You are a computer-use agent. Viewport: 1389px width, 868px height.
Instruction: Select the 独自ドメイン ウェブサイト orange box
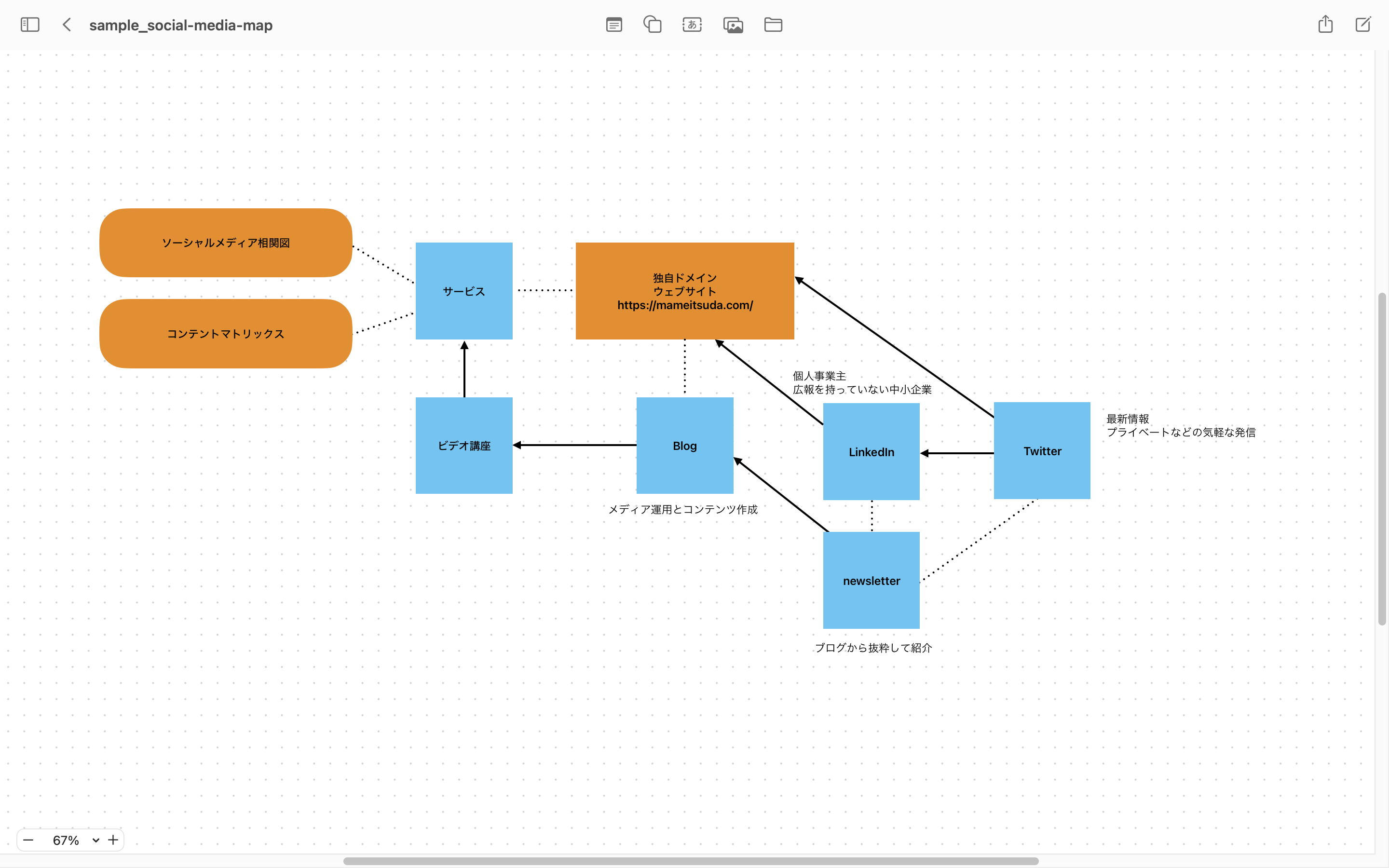(685, 291)
